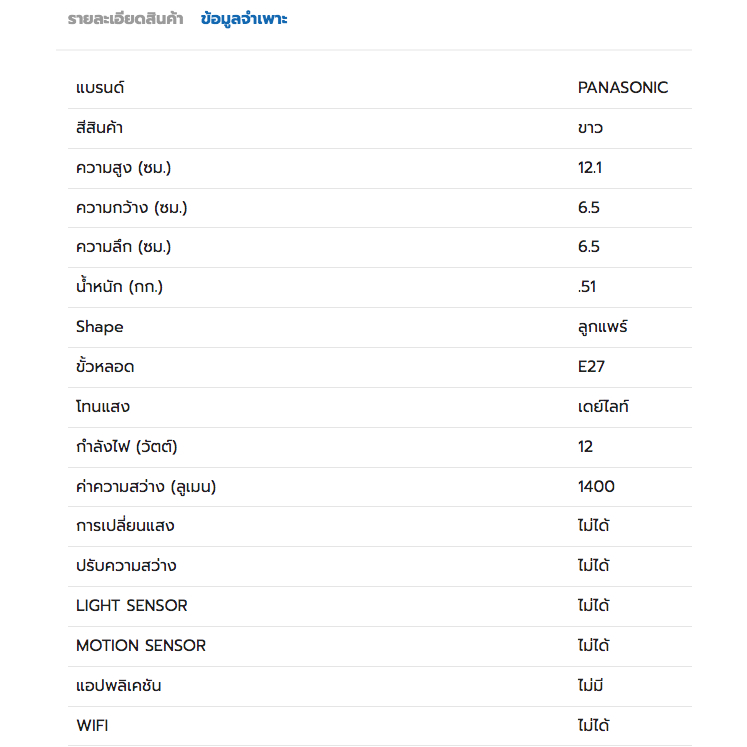Click the PANASONIC brand value
Image resolution: width=747 pixels, height=747 pixels.
[x=623, y=88]
